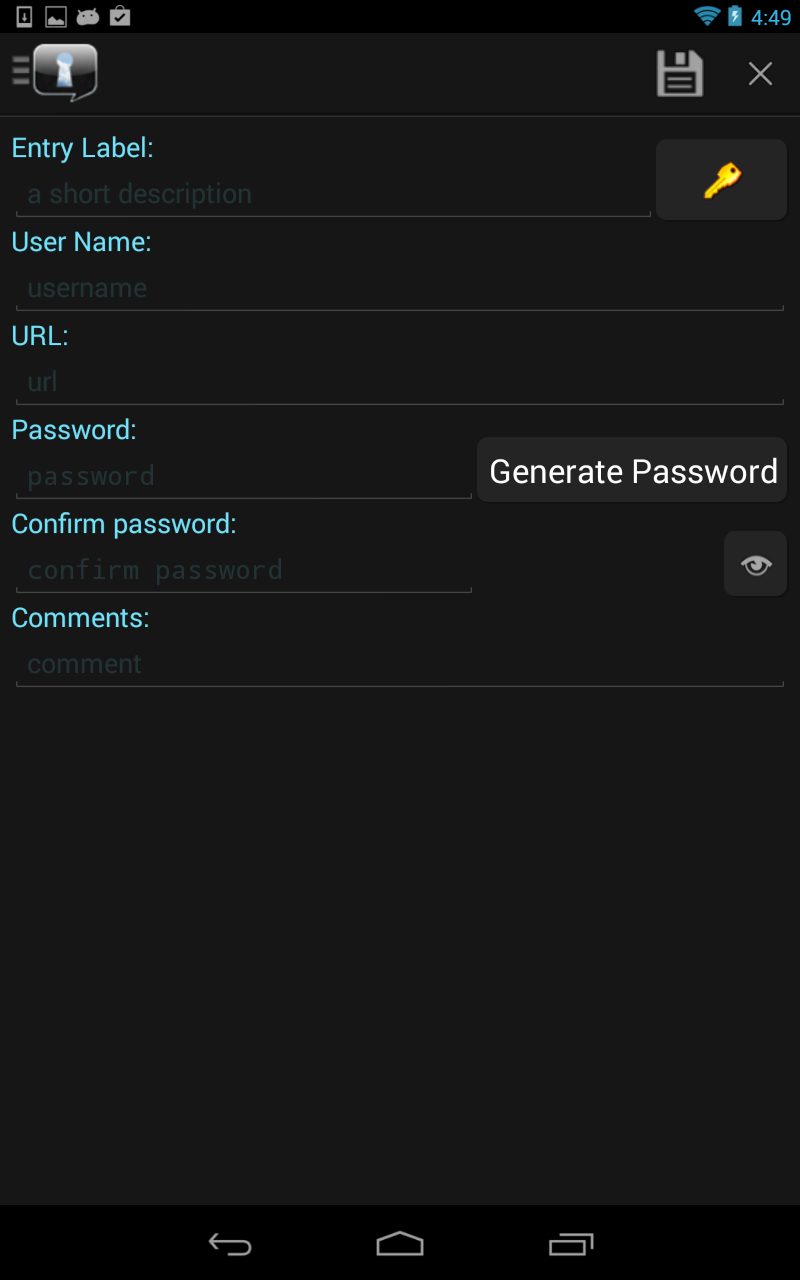Viewport: 800px width, 1280px height.
Task: Tap the Wi-Fi status icon
Action: click(707, 16)
